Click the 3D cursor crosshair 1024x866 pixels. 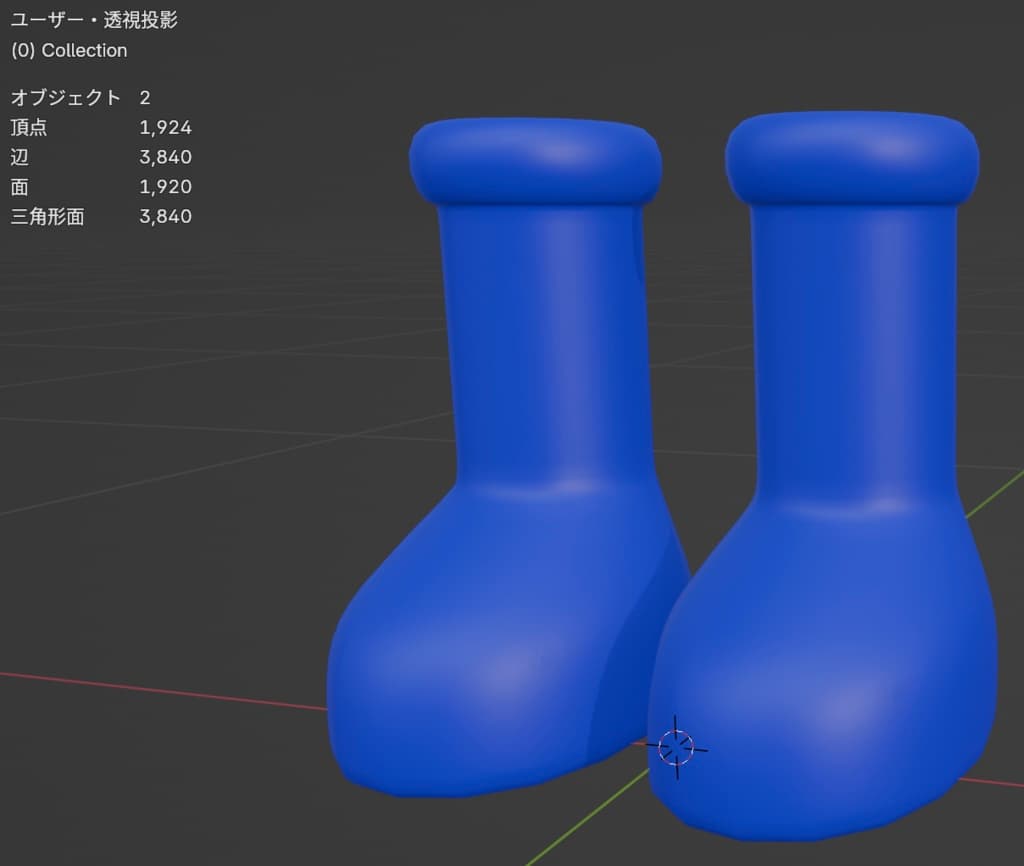coord(676,746)
